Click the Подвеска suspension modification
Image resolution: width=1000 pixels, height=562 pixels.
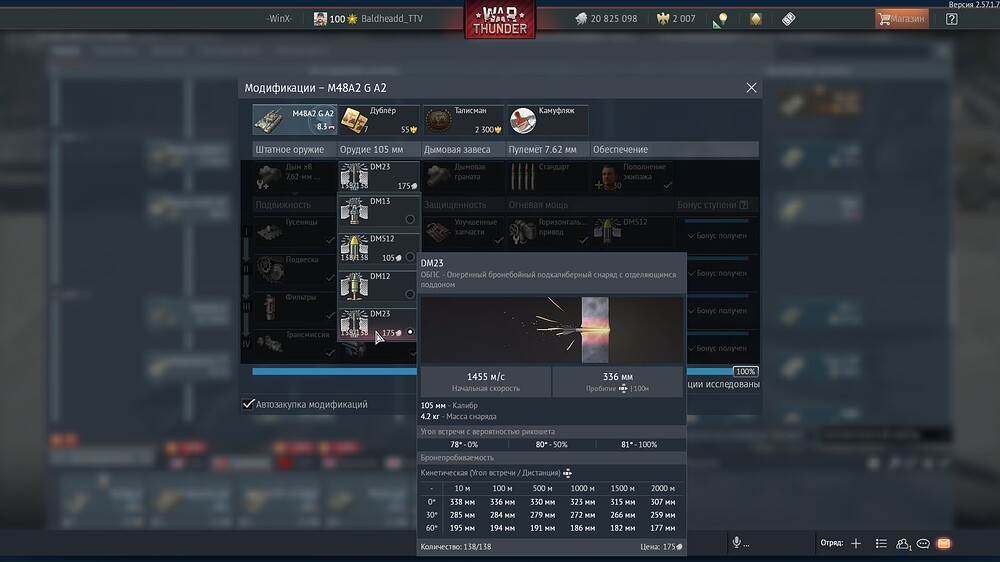294,269
